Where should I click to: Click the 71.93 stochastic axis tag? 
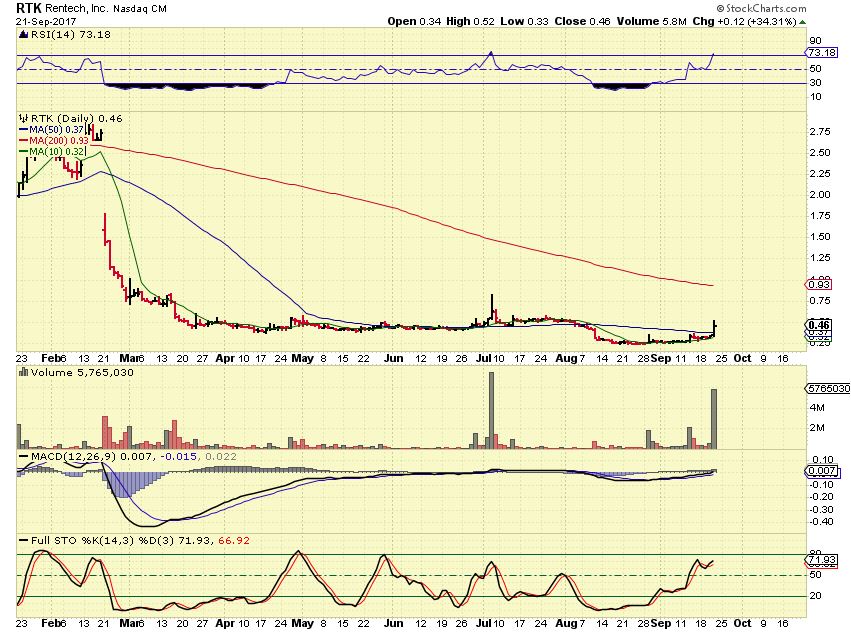(x=822, y=559)
